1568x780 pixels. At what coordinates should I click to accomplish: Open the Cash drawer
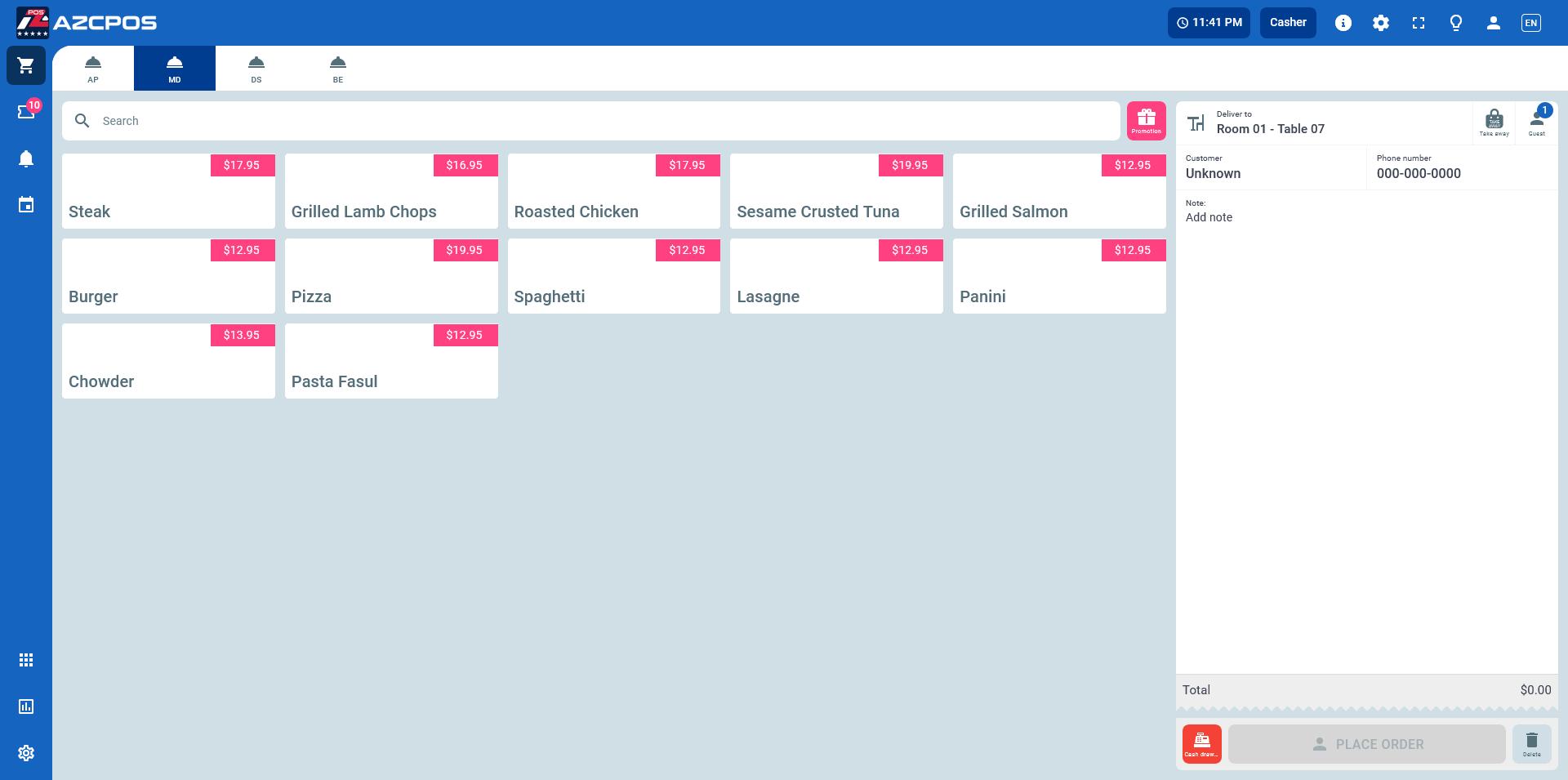coord(1202,744)
